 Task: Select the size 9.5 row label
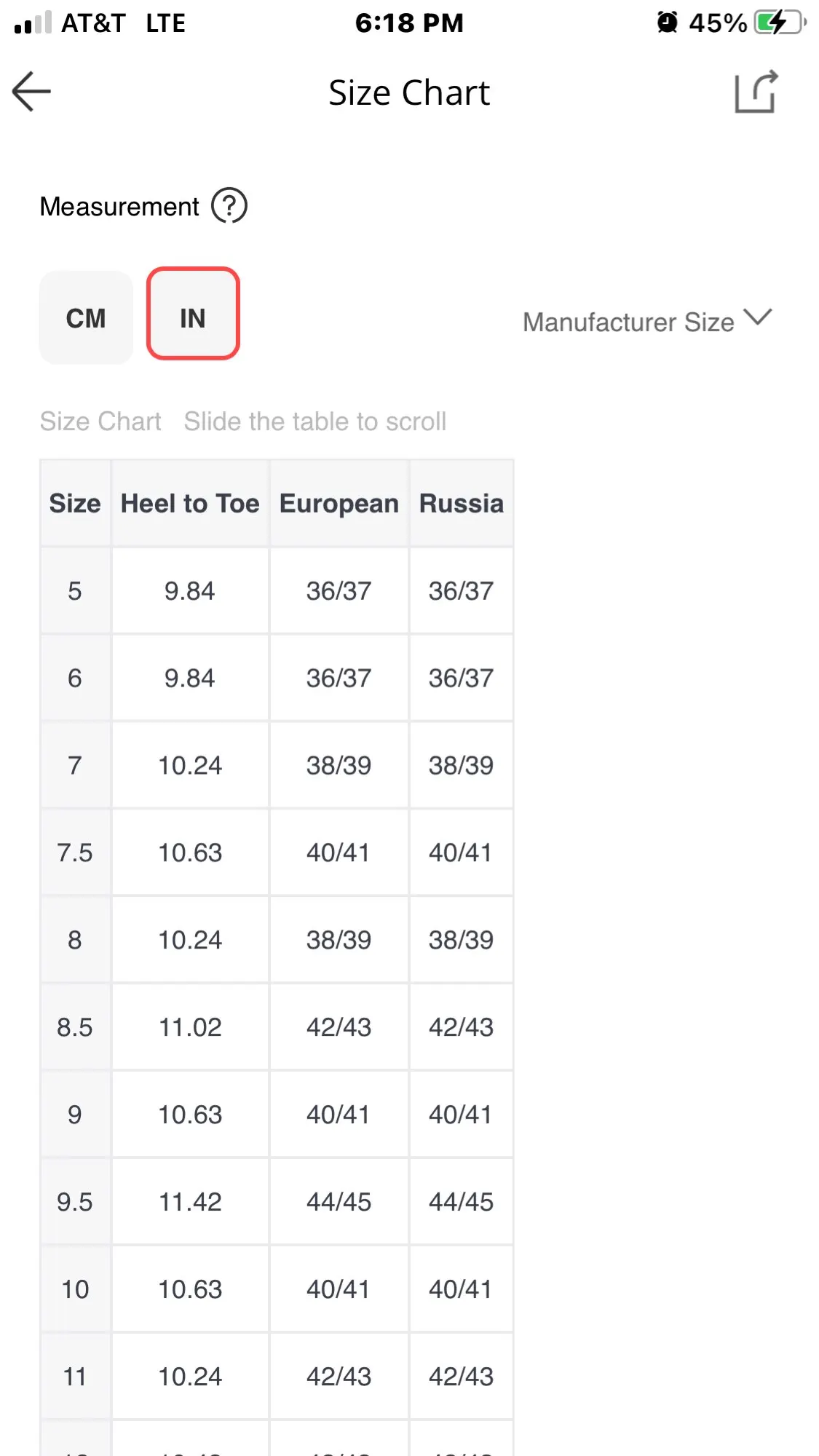click(x=75, y=1202)
